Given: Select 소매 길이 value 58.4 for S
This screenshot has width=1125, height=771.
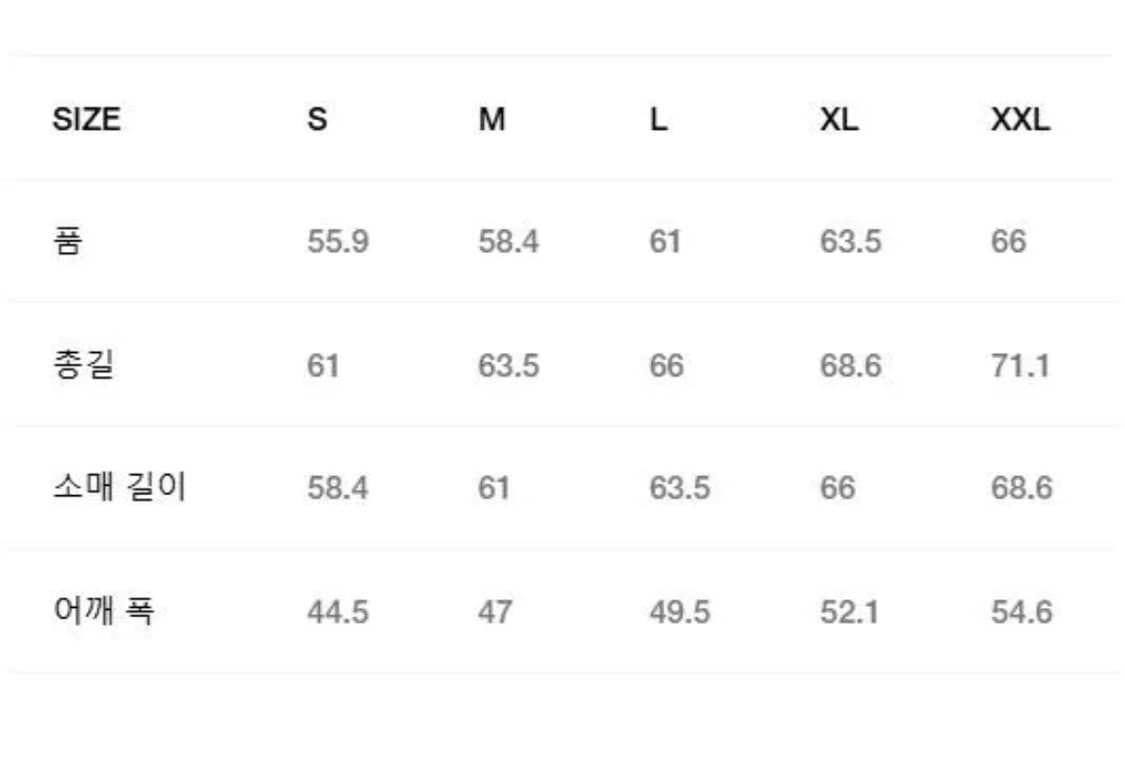Looking at the screenshot, I should 338,488.
